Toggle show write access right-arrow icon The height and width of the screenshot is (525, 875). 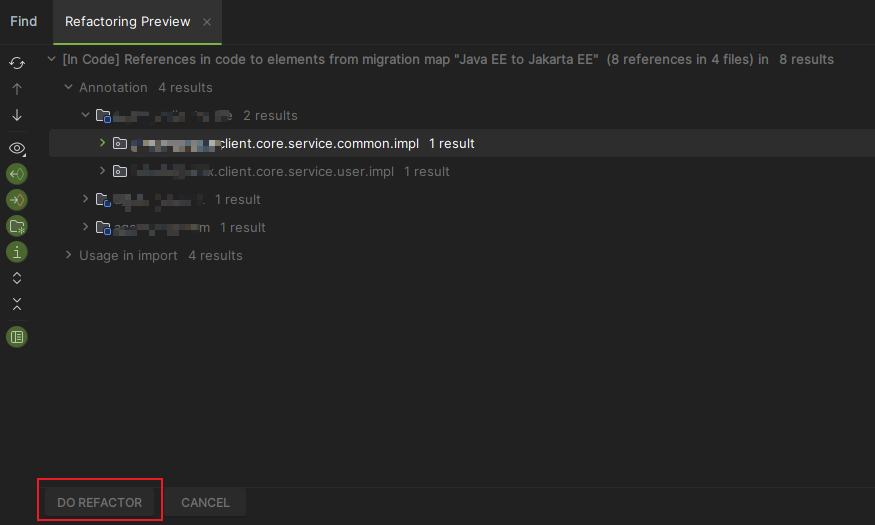coord(17,200)
